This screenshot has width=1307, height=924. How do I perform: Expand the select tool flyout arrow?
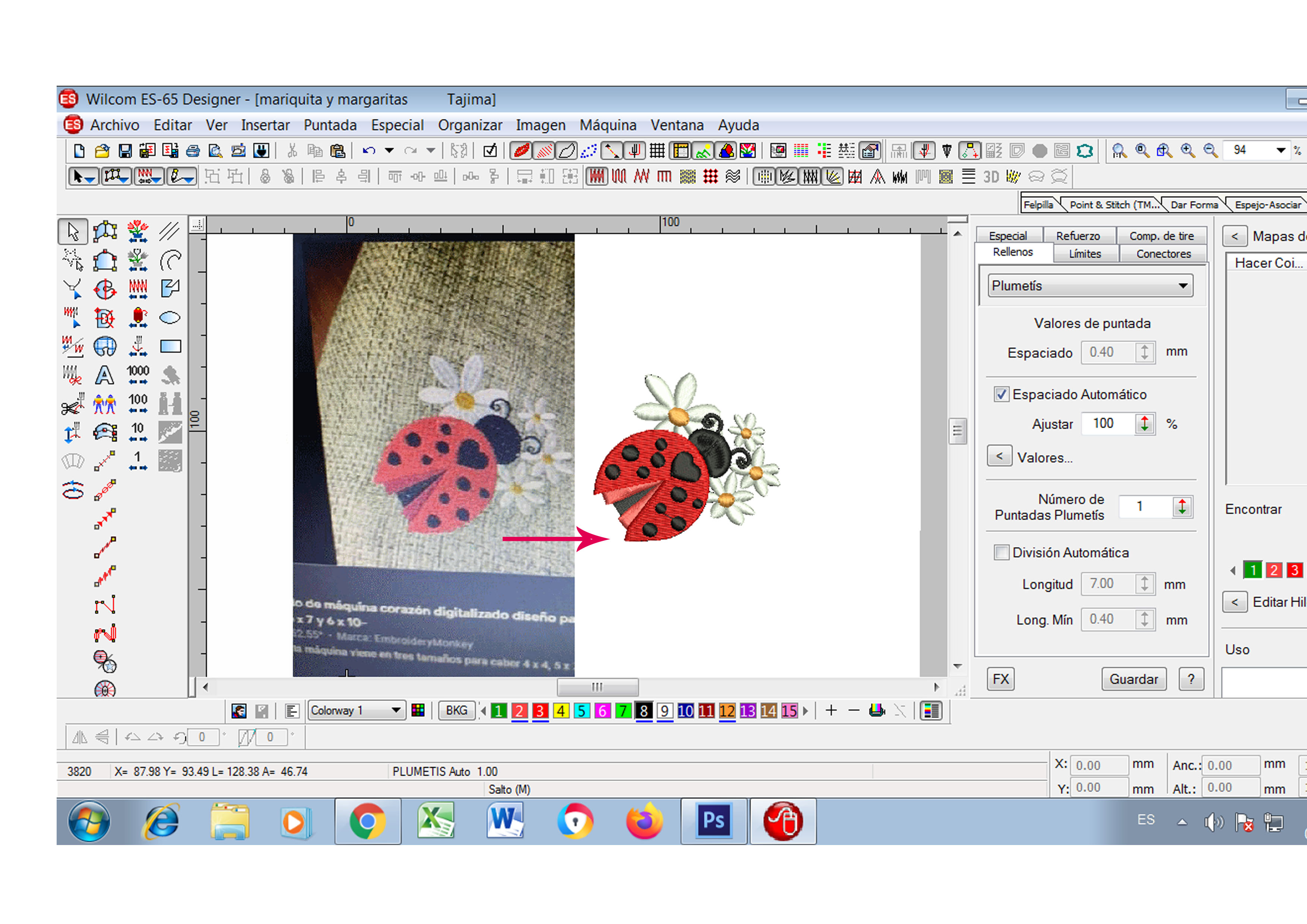(x=91, y=180)
